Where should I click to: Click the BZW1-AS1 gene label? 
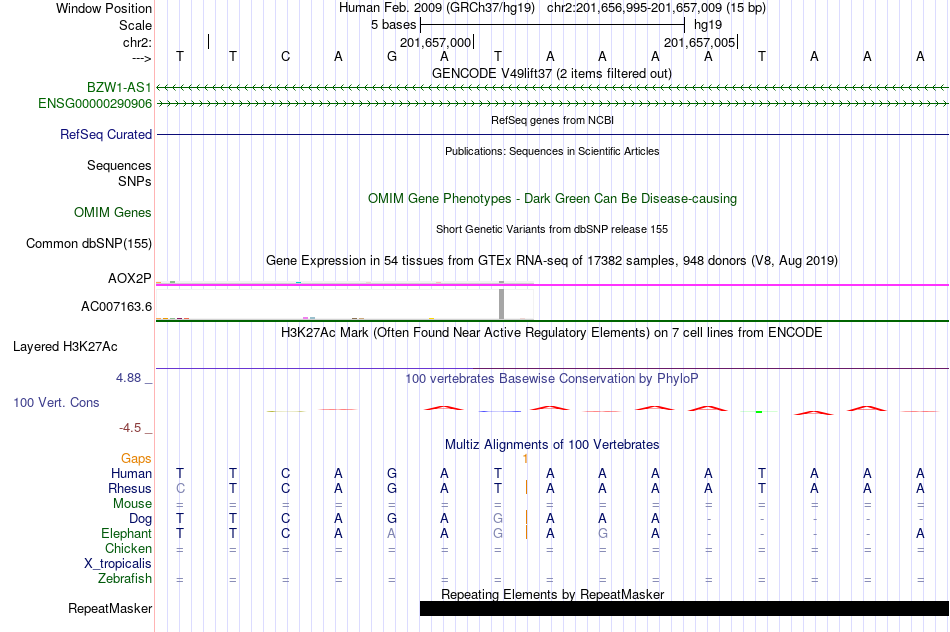tap(119, 87)
